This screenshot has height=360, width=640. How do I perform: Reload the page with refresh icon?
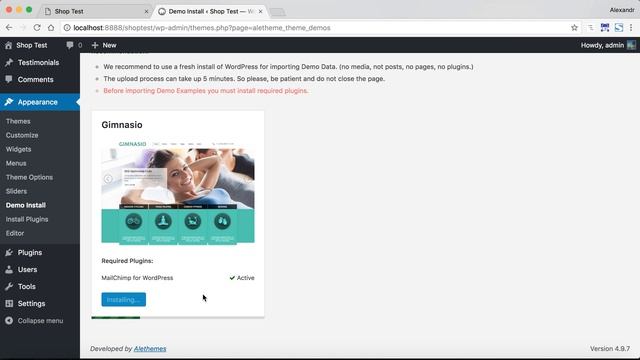[37, 28]
